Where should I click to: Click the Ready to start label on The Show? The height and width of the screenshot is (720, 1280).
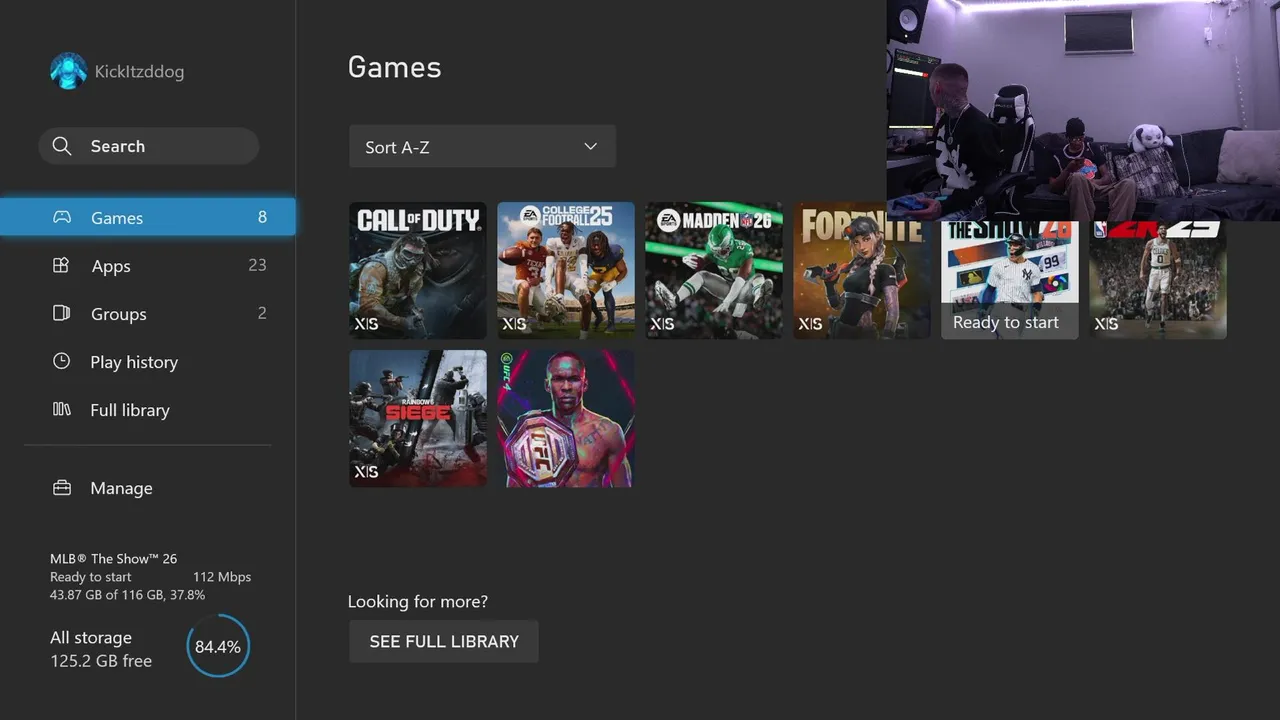(1006, 322)
